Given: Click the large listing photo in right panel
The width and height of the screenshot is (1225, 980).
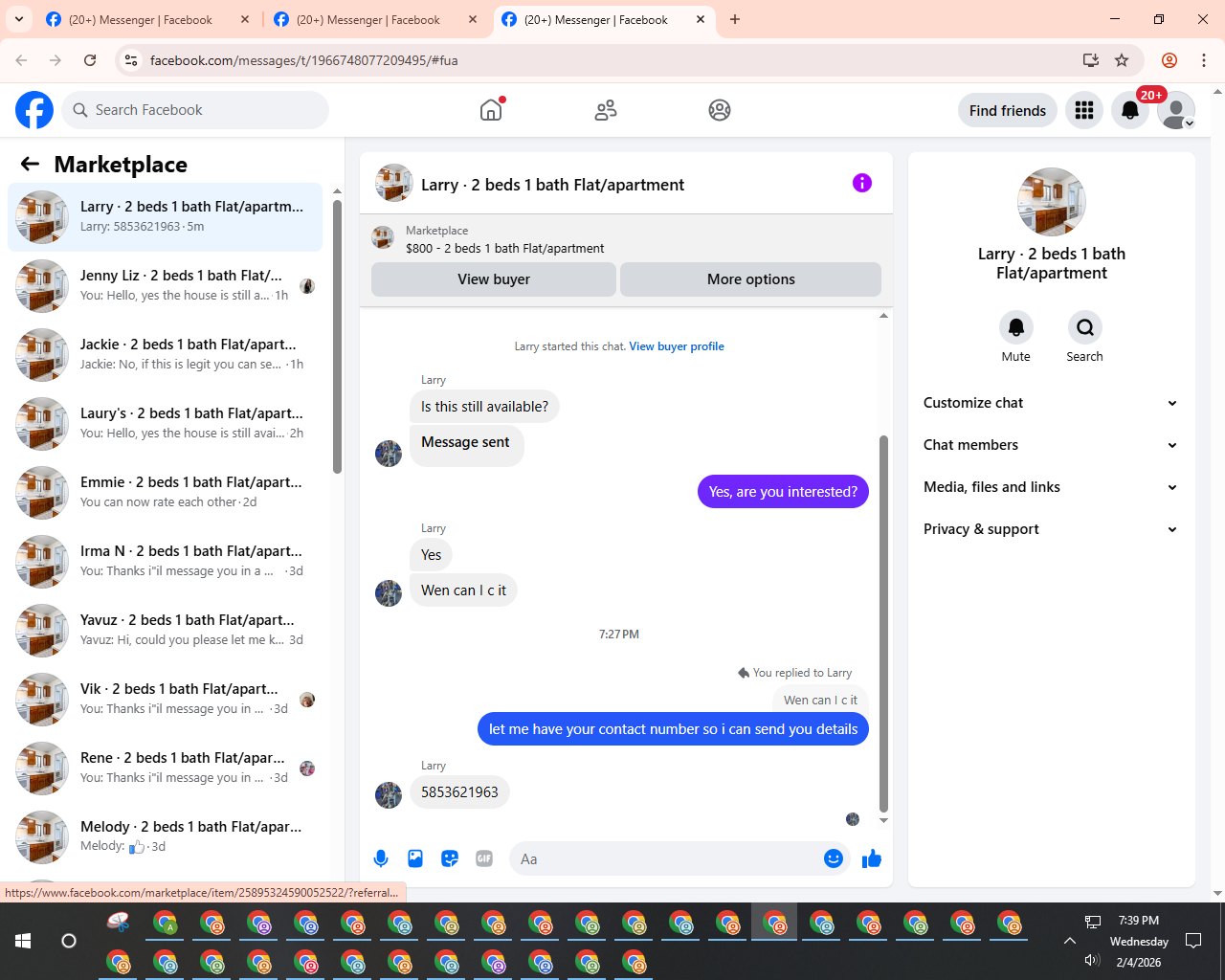Looking at the screenshot, I should pos(1052,202).
